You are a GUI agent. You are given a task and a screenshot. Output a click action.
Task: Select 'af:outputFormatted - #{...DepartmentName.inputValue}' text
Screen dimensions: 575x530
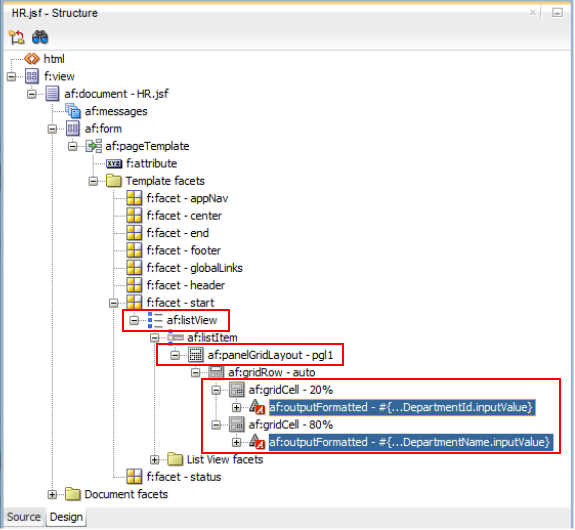(410, 442)
